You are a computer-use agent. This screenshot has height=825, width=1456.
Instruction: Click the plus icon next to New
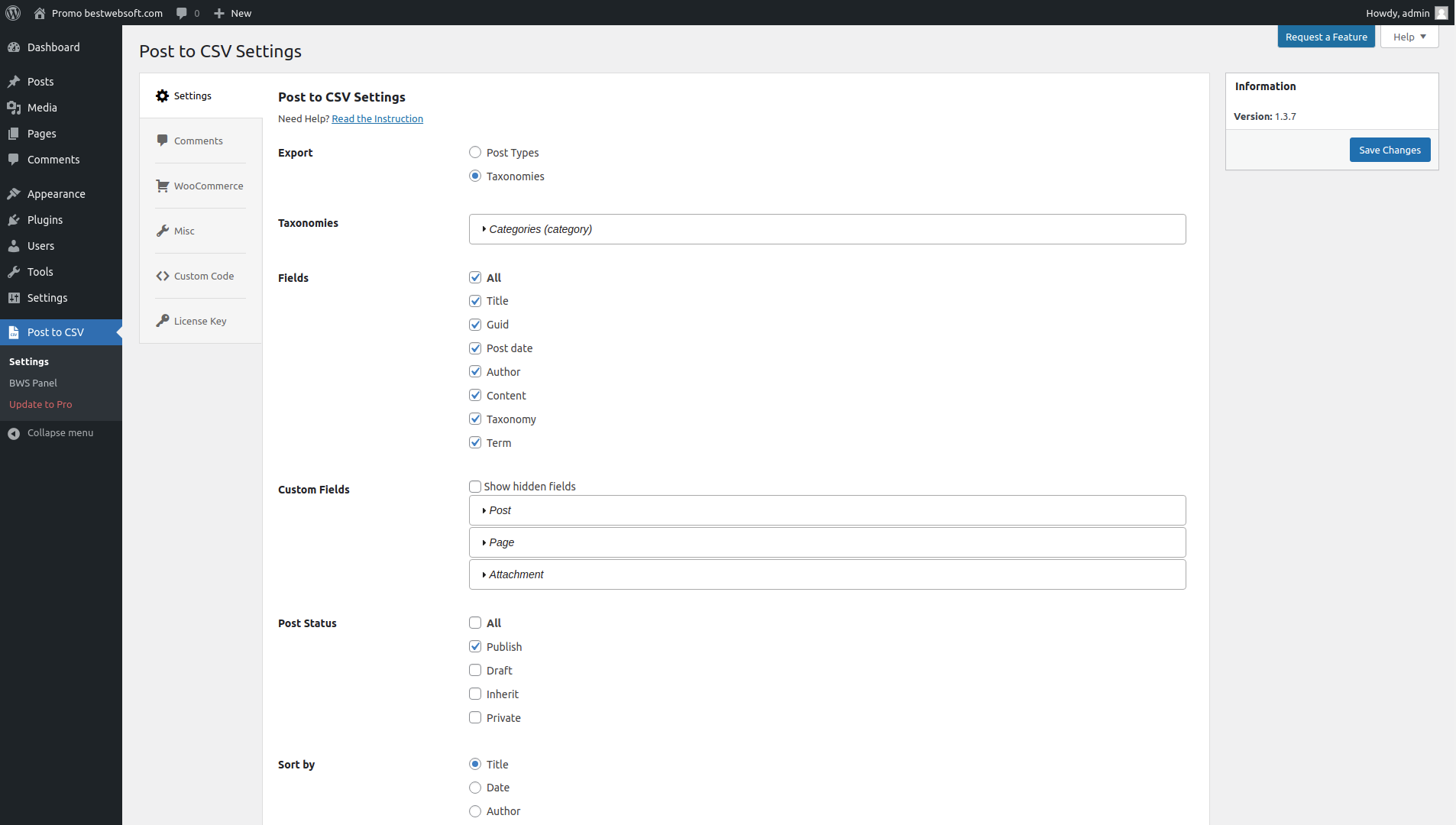(x=219, y=13)
